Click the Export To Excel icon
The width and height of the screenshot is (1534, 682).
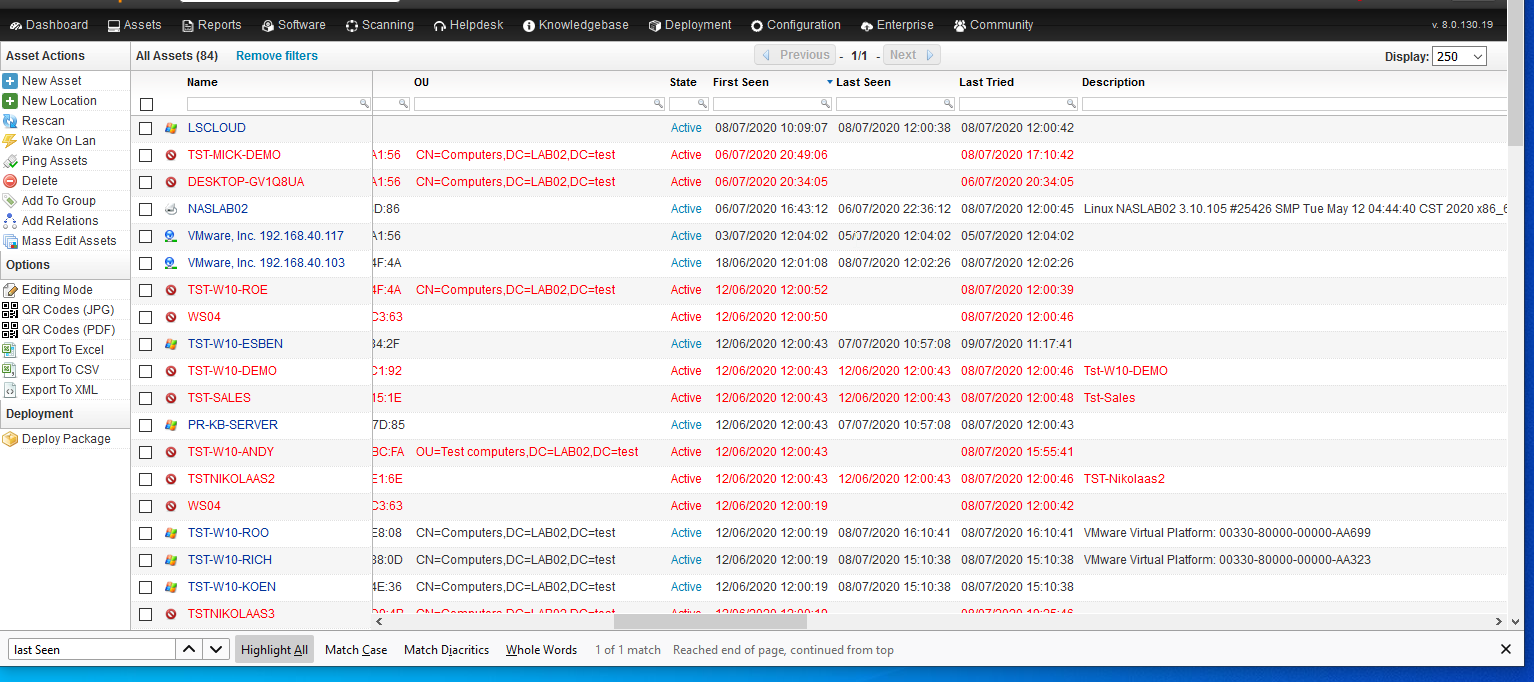pos(10,350)
